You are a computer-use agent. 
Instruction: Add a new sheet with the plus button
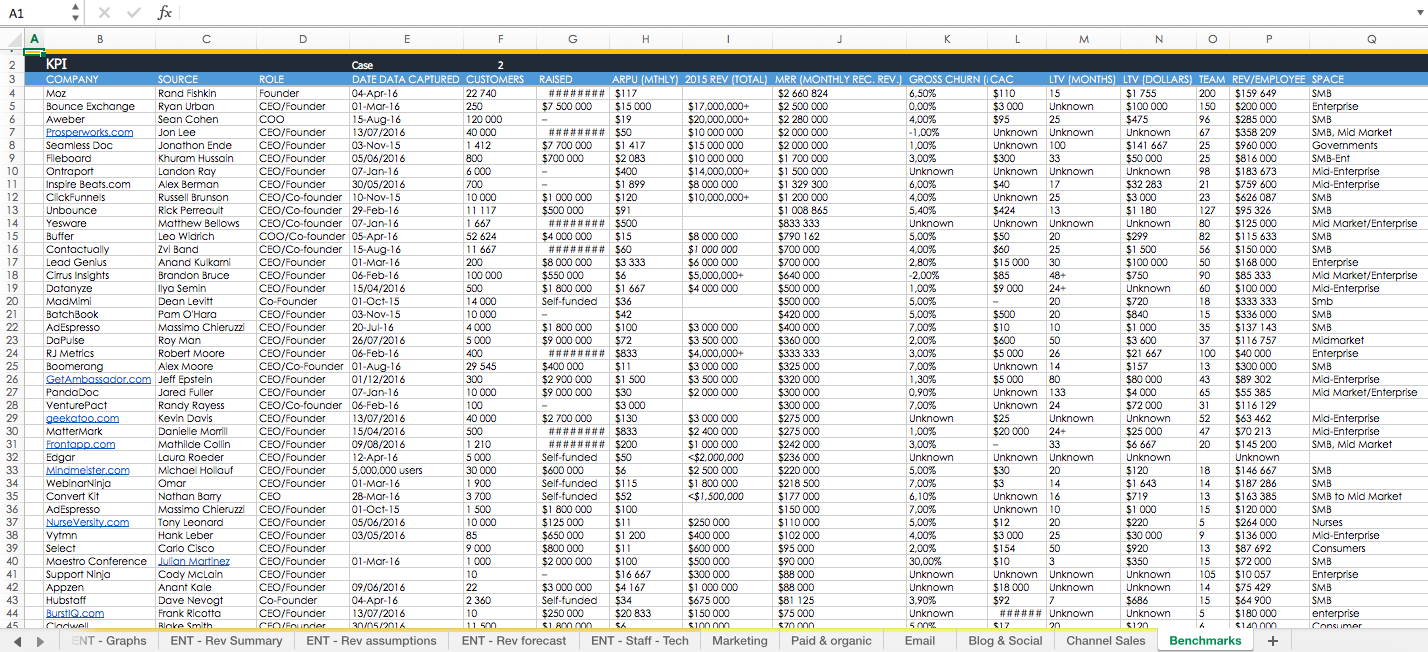tap(1272, 641)
